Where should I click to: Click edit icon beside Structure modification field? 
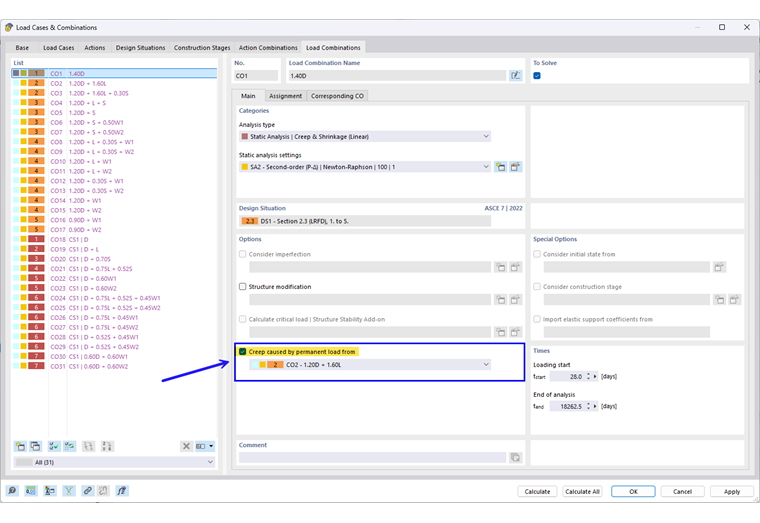[515, 300]
